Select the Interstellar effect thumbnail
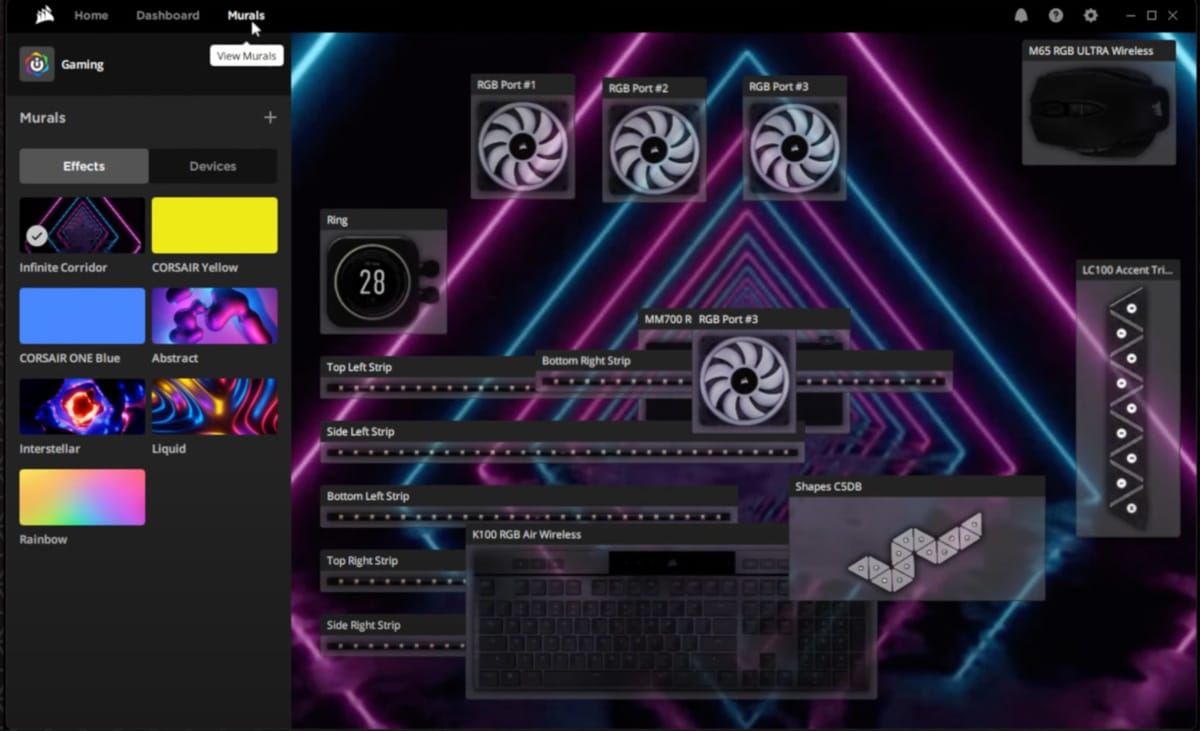1200x731 pixels. tap(81, 405)
